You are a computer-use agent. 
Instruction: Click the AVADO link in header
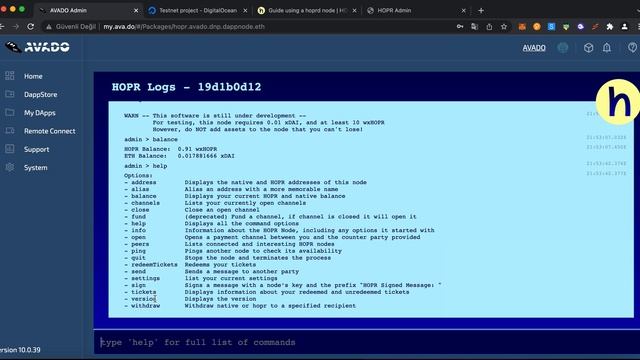tap(534, 48)
